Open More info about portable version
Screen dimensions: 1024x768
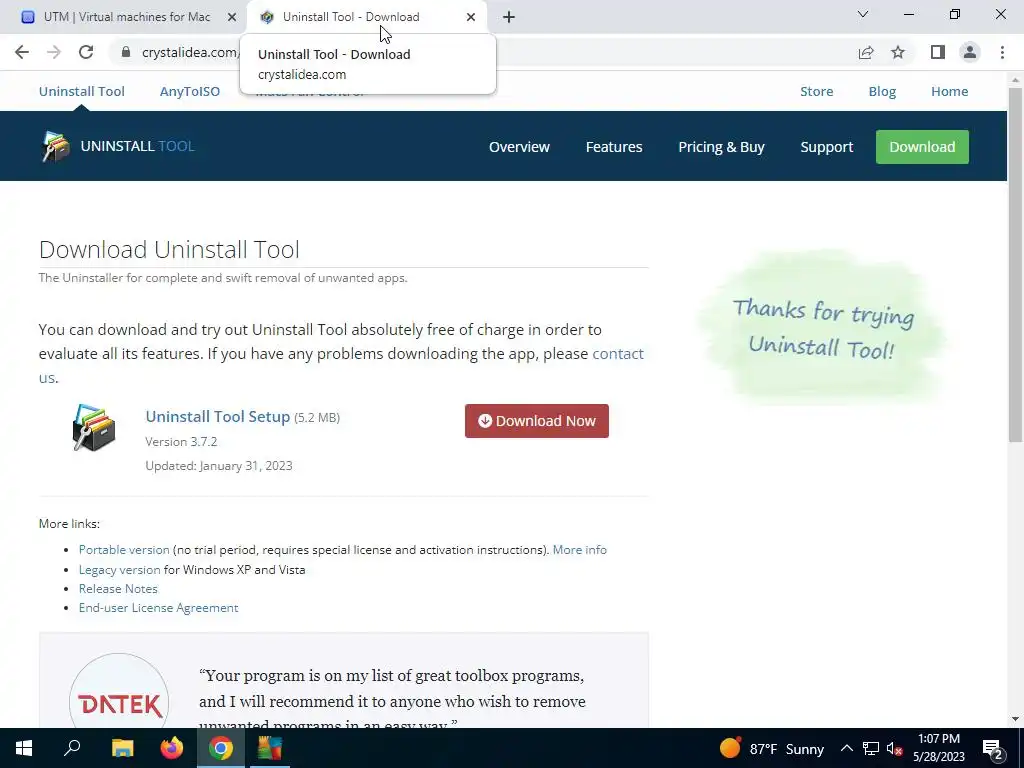[x=579, y=550]
